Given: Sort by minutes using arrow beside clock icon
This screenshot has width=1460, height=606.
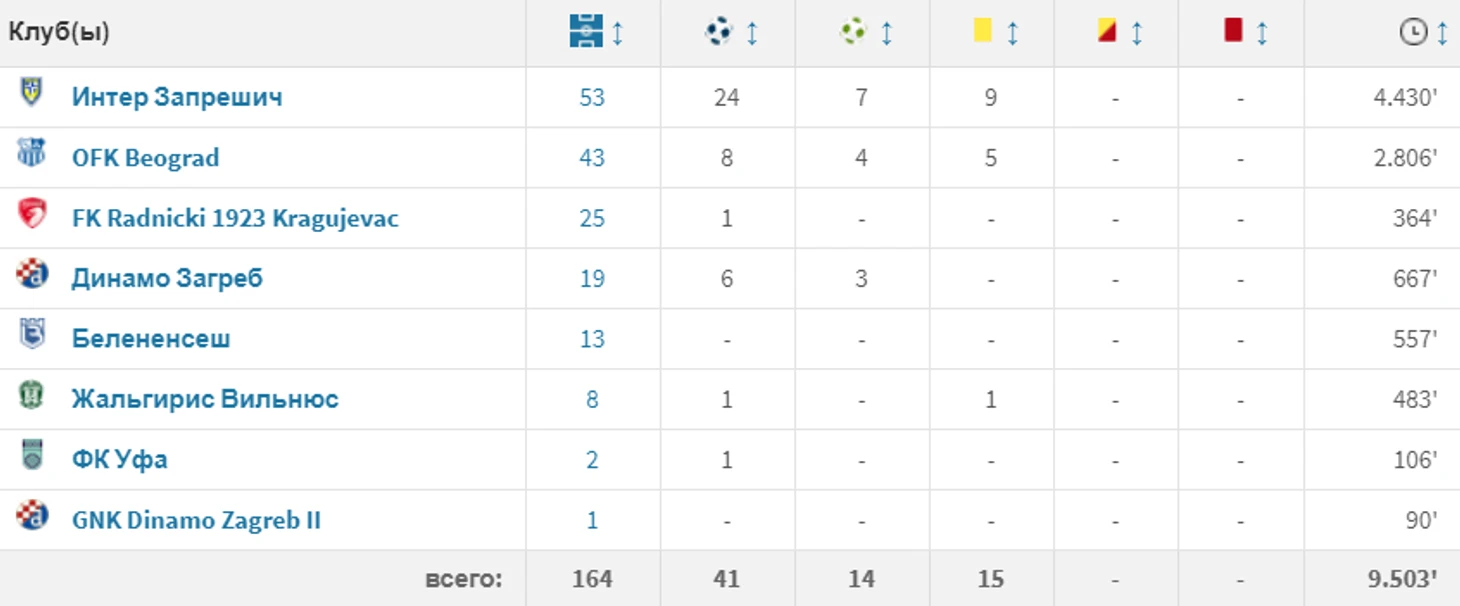Looking at the screenshot, I should (1442, 33).
